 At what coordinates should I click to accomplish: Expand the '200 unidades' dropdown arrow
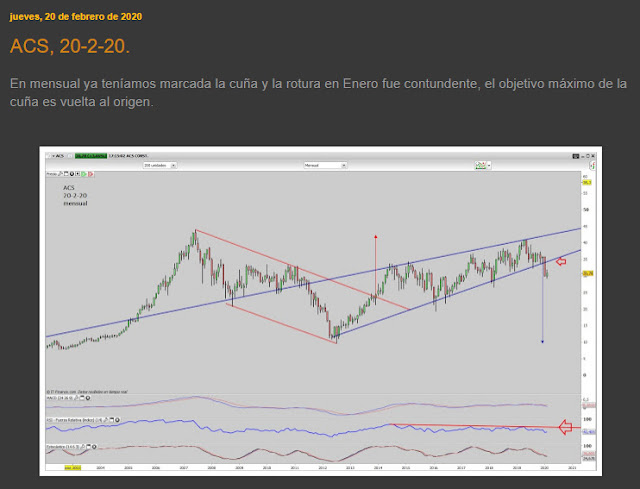coord(173,165)
